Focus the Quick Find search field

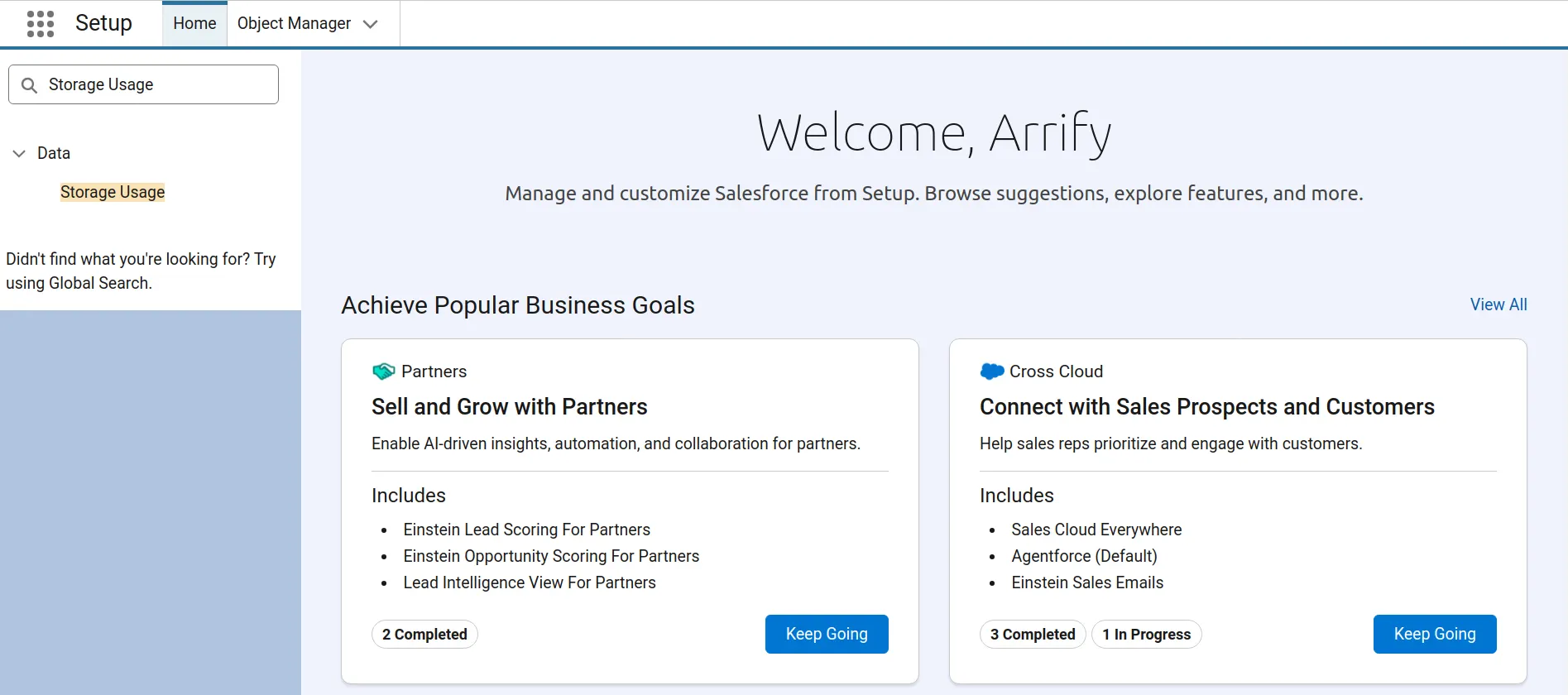[x=157, y=84]
